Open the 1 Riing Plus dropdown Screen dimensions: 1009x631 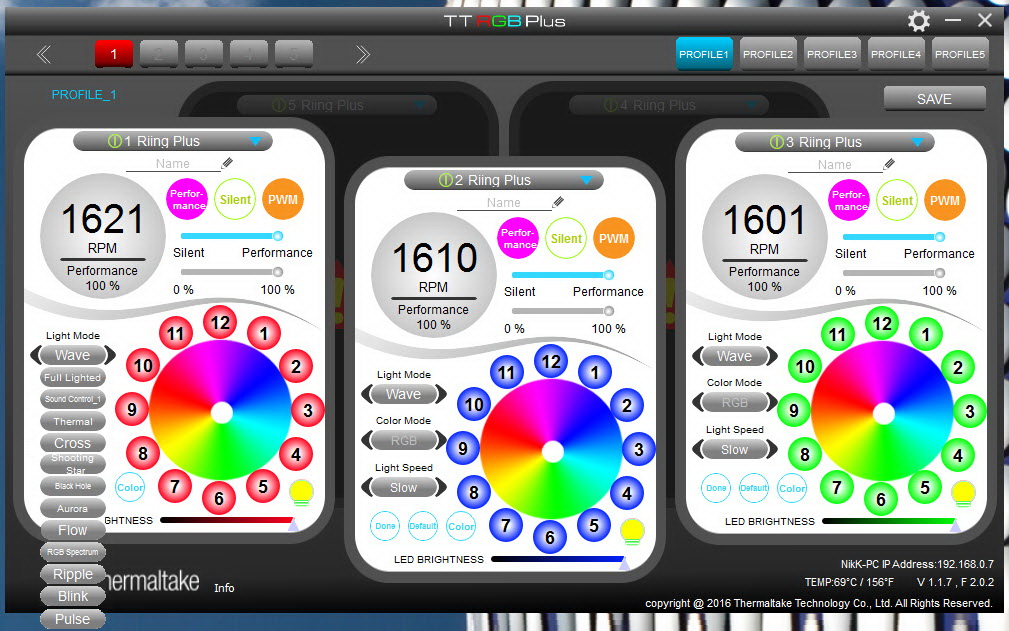(172, 141)
